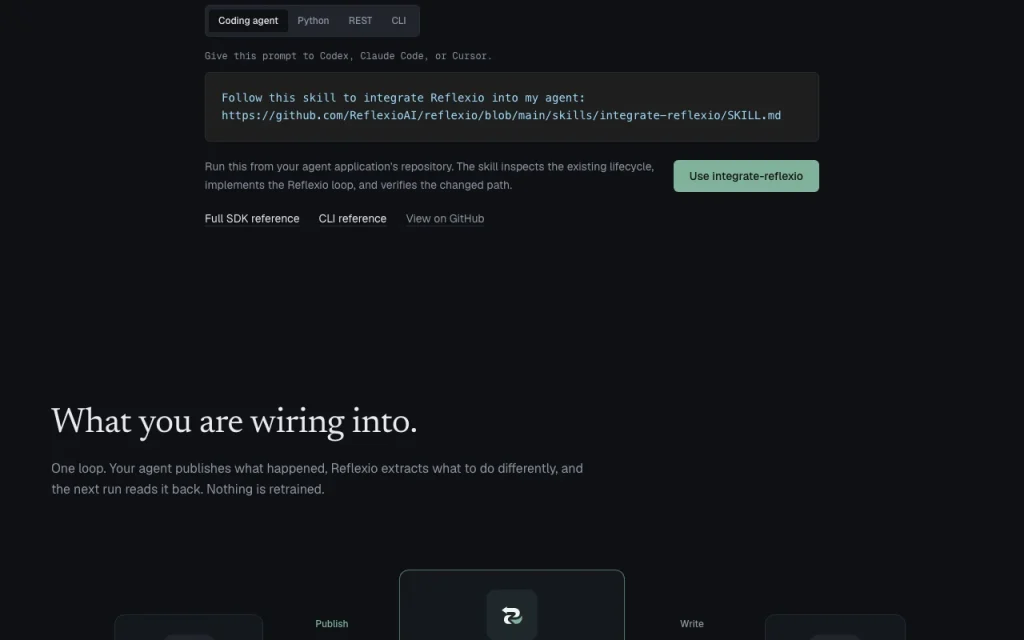Switch to the CLI tab
This screenshot has height=640, width=1024.
(x=398, y=21)
